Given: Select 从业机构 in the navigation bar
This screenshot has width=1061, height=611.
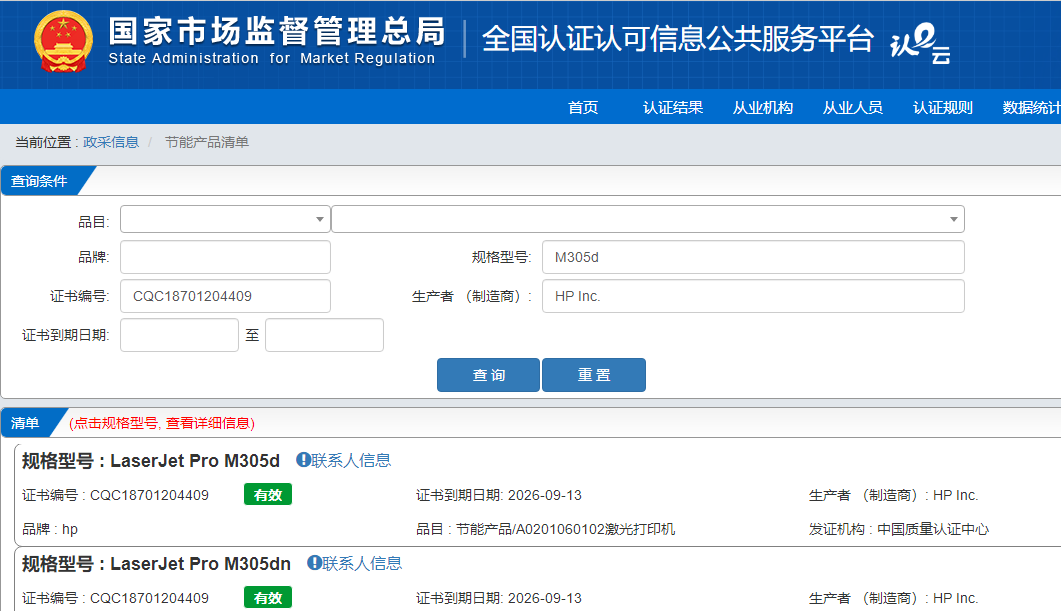Looking at the screenshot, I should tap(763, 108).
